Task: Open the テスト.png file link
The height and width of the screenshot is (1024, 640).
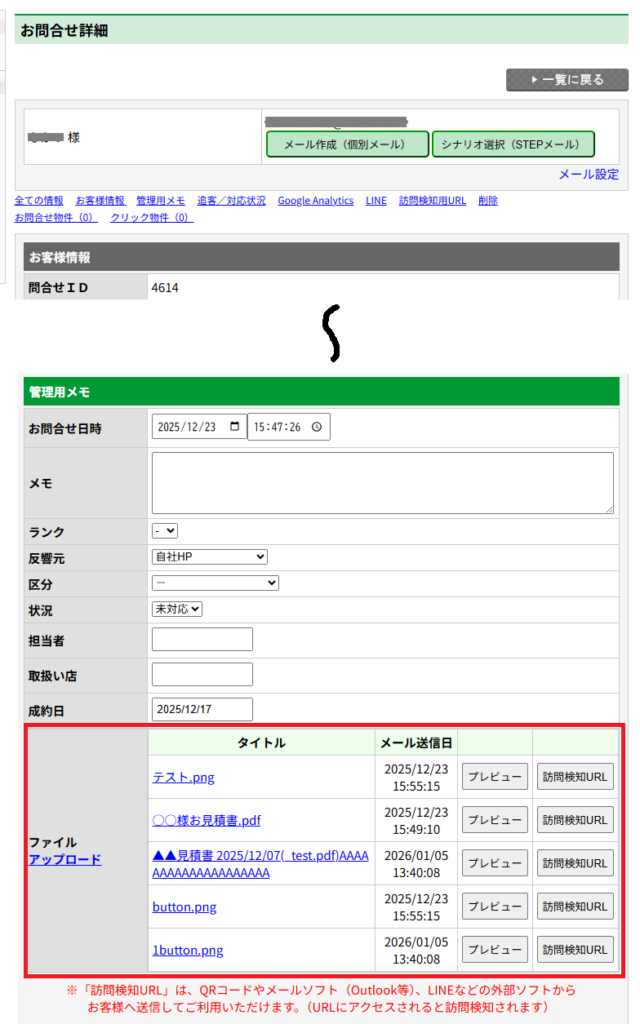Action: (x=183, y=778)
